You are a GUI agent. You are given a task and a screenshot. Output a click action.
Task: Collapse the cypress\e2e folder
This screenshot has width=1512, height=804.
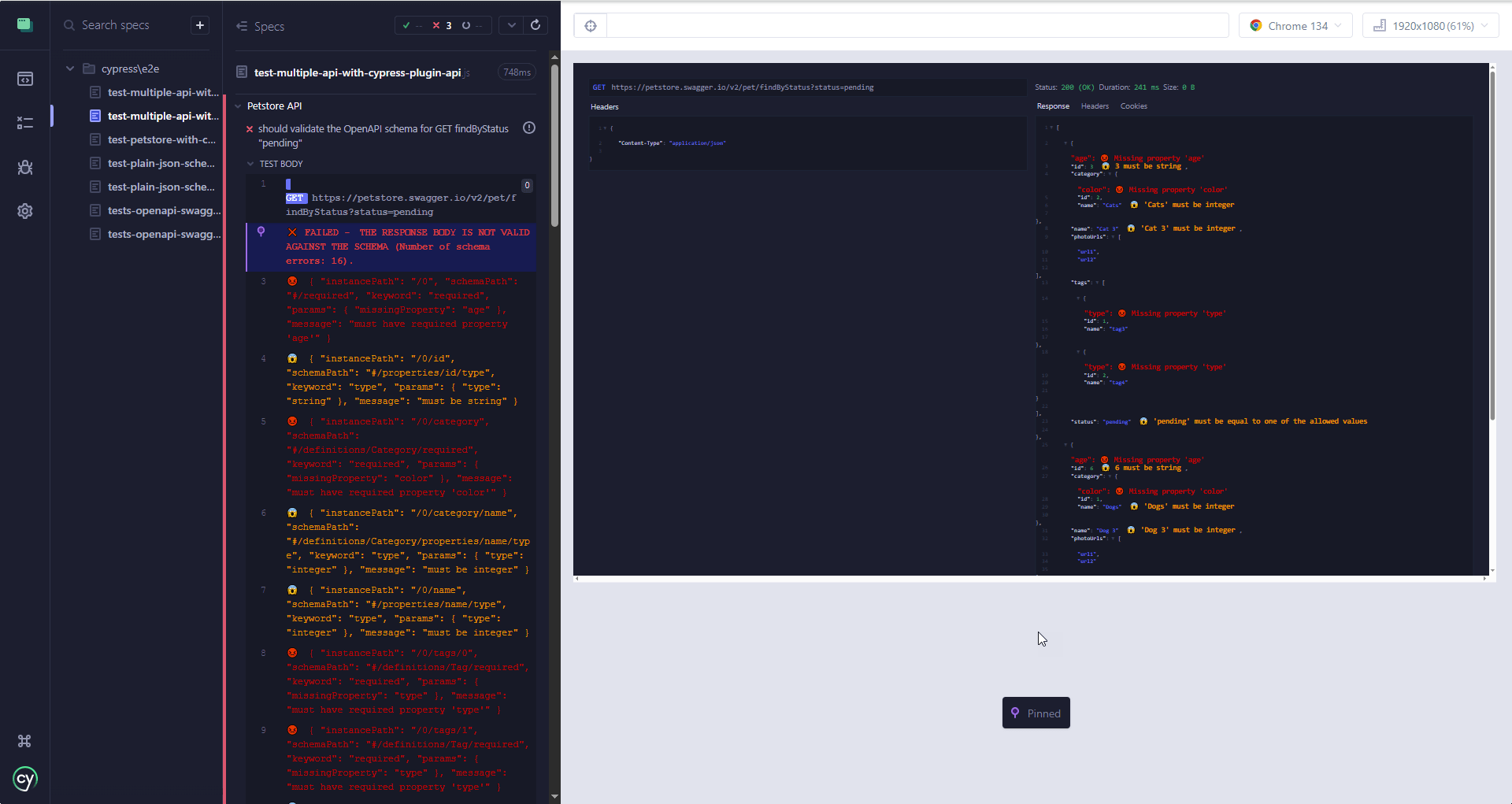pyautogui.click(x=70, y=68)
